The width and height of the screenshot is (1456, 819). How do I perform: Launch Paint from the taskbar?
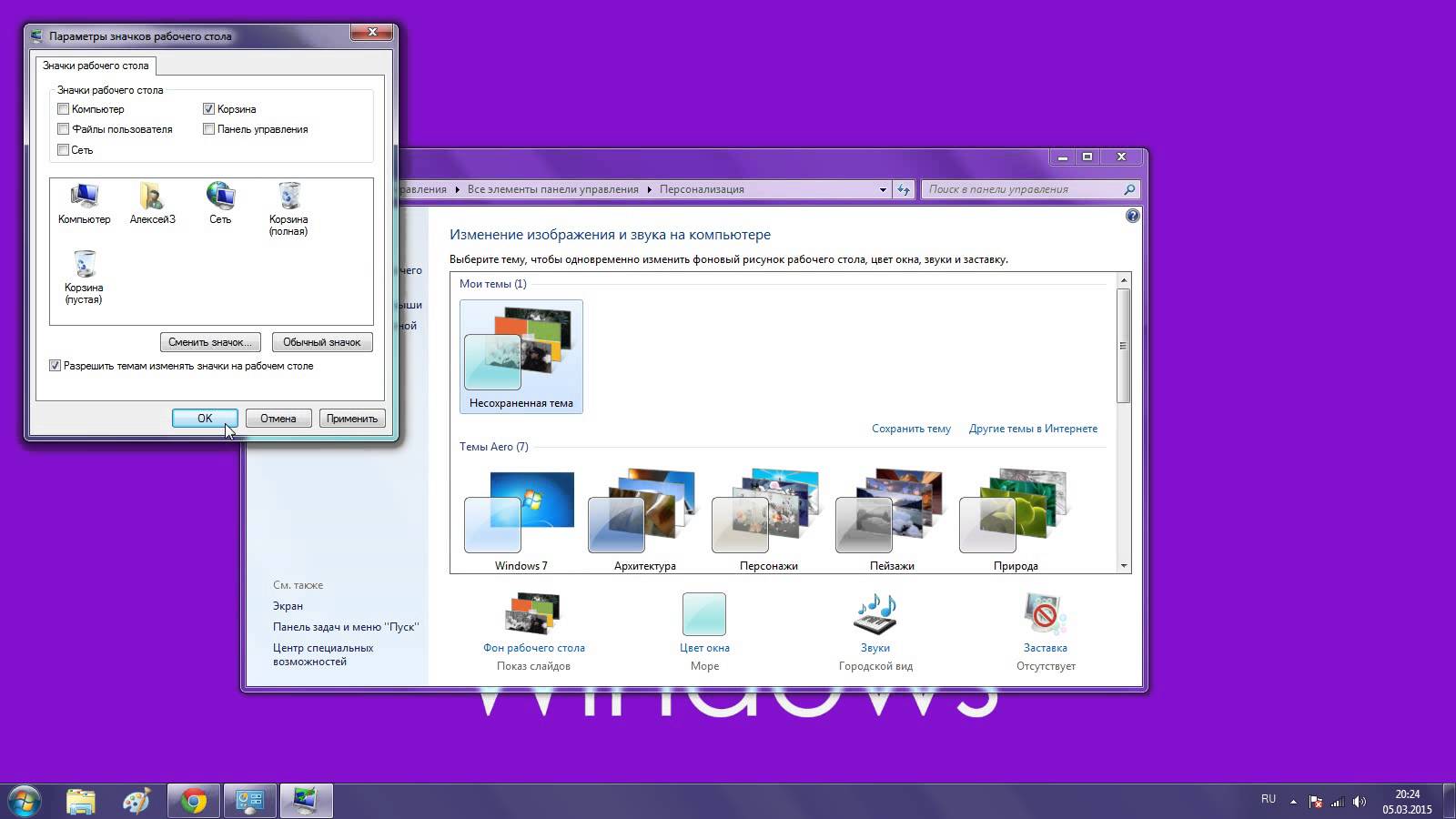[x=136, y=801]
